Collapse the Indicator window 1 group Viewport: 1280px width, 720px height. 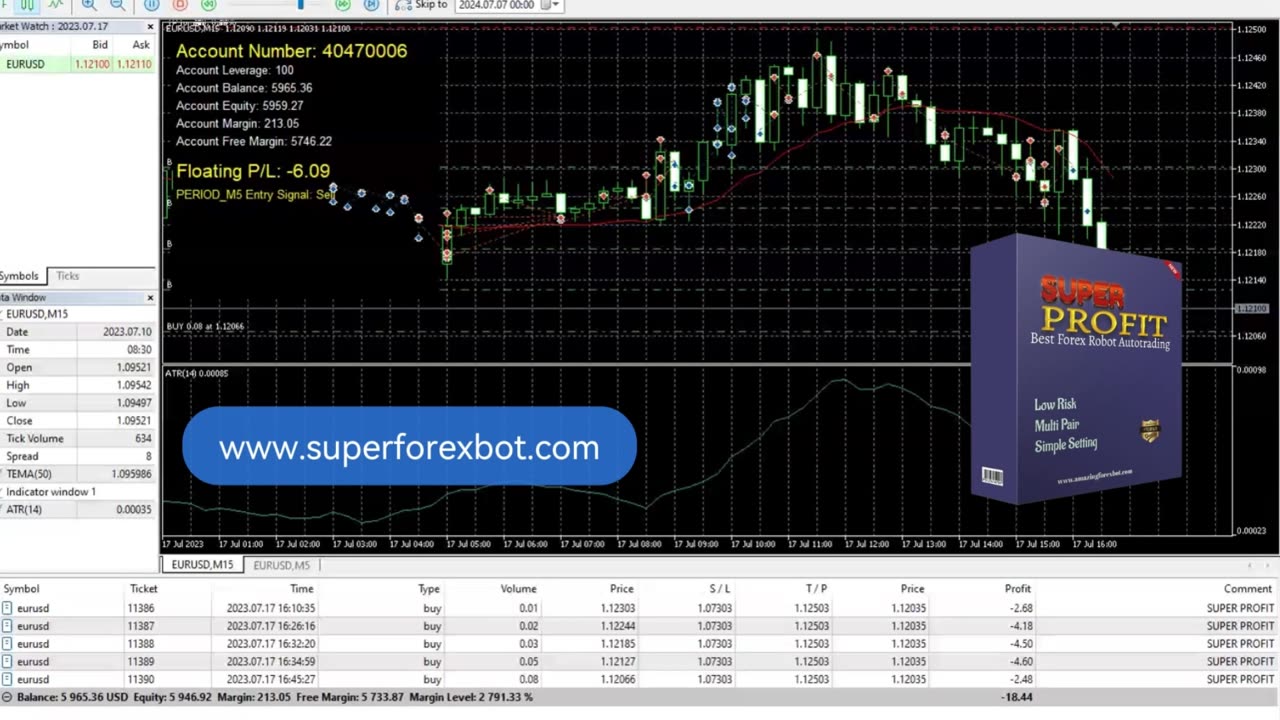tap(3, 492)
